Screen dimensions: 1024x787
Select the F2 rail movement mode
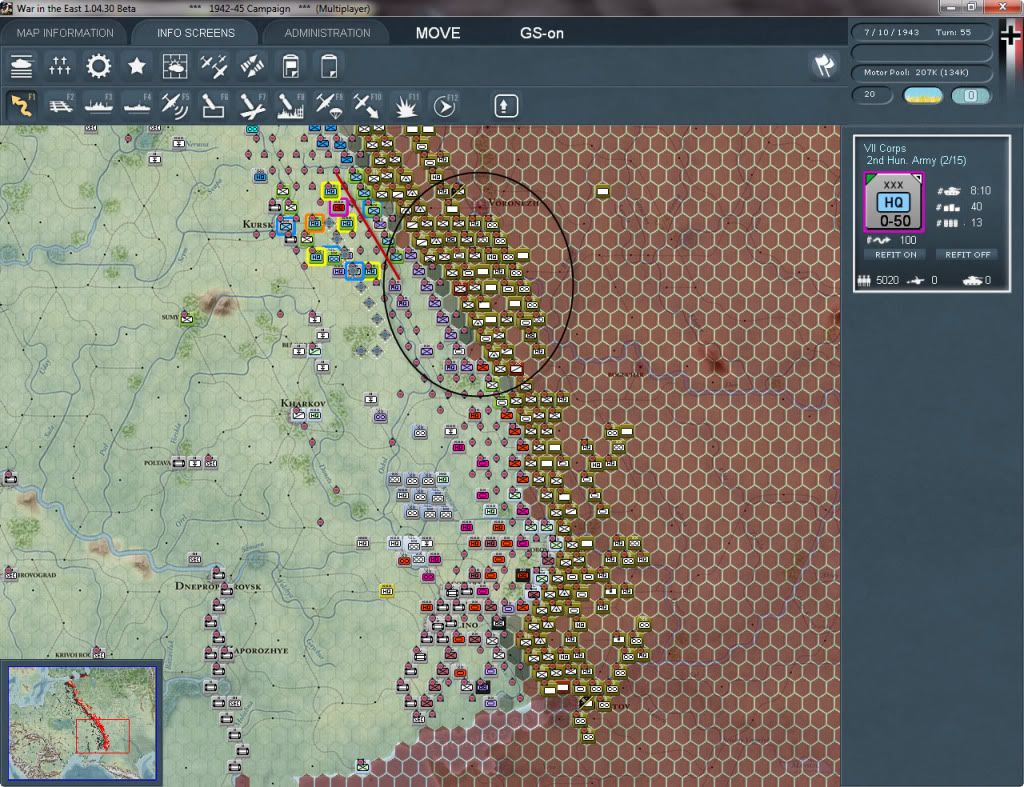tap(61, 105)
